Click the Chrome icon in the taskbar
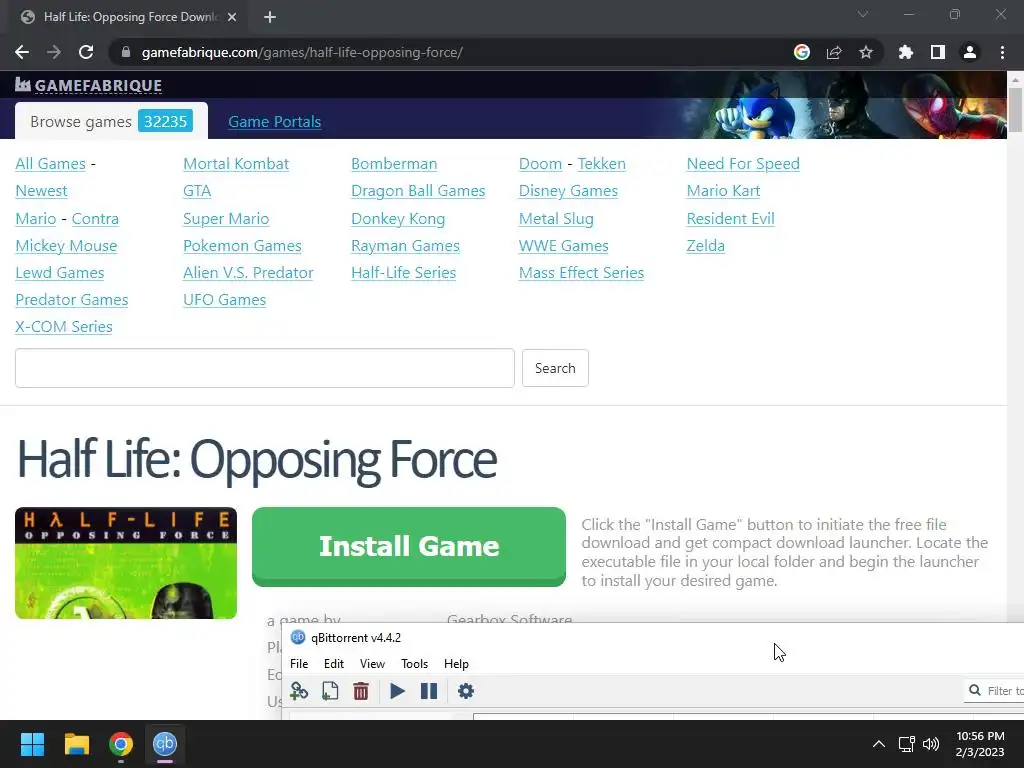 (121, 744)
